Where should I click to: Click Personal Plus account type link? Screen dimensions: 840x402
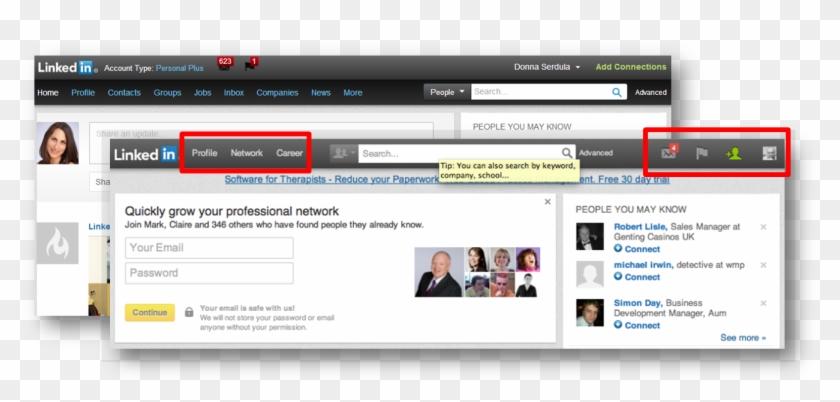pyautogui.click(x=179, y=68)
